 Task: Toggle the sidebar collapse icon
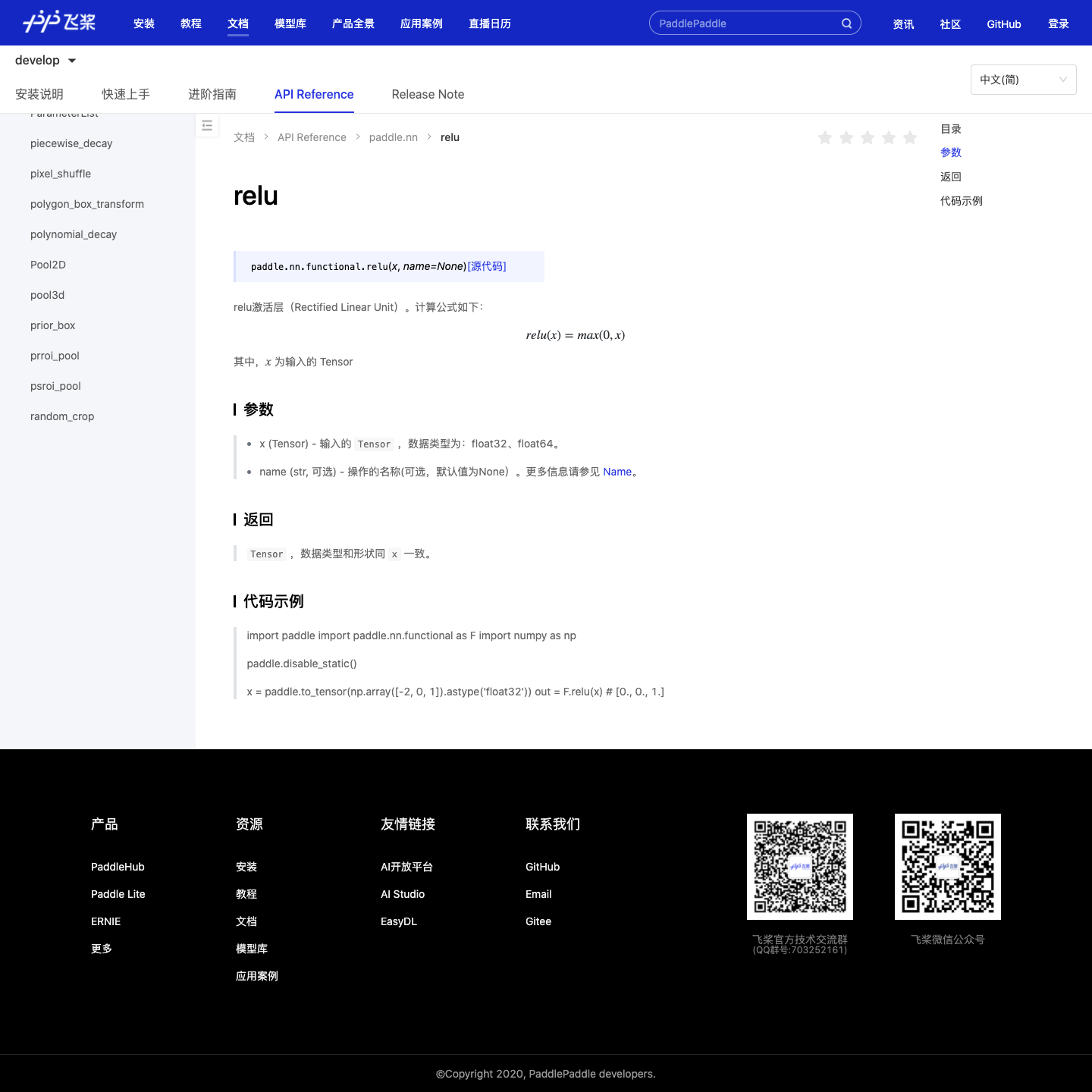(x=207, y=125)
